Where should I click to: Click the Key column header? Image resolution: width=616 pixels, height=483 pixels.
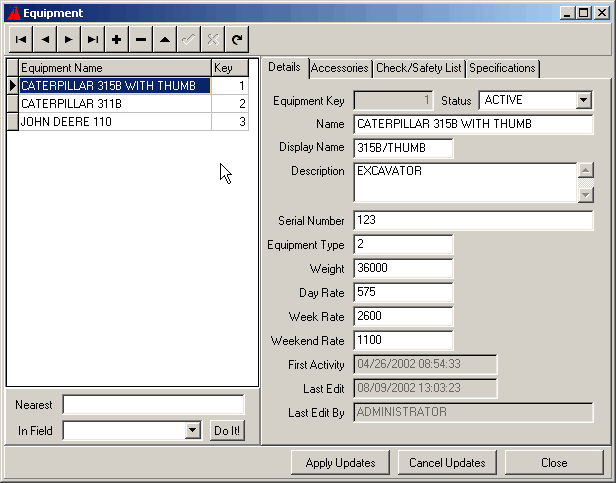230,68
